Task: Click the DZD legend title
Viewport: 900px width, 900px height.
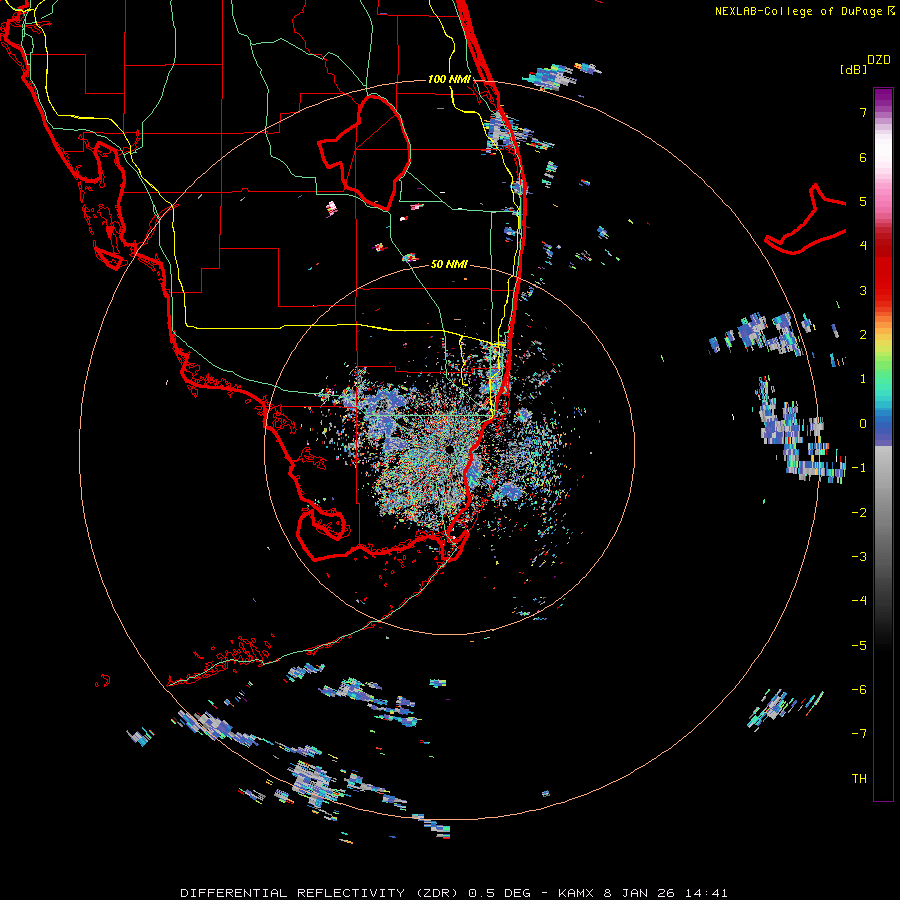Action: click(x=879, y=60)
